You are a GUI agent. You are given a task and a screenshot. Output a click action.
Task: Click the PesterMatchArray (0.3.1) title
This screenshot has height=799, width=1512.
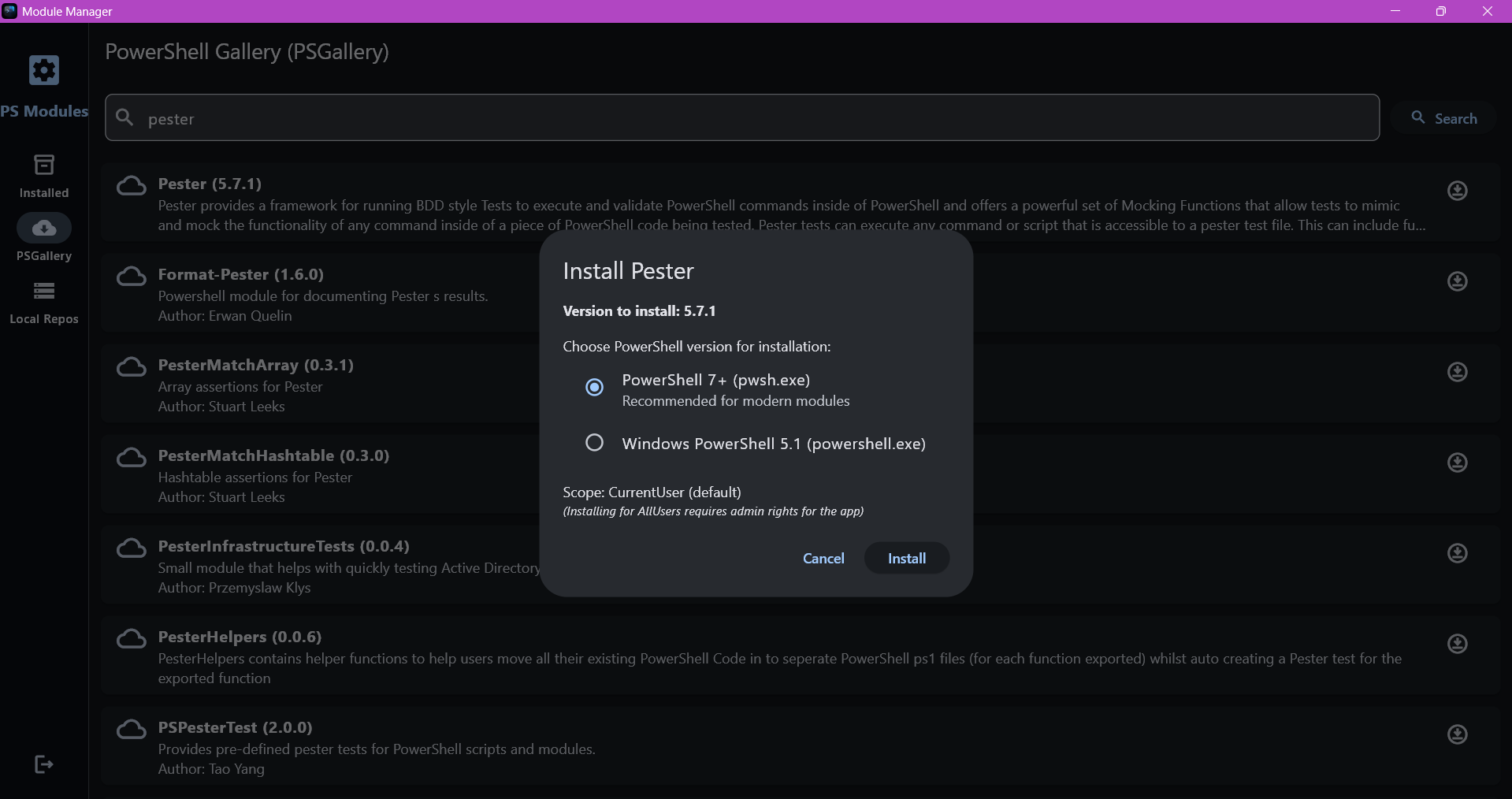tap(256, 365)
